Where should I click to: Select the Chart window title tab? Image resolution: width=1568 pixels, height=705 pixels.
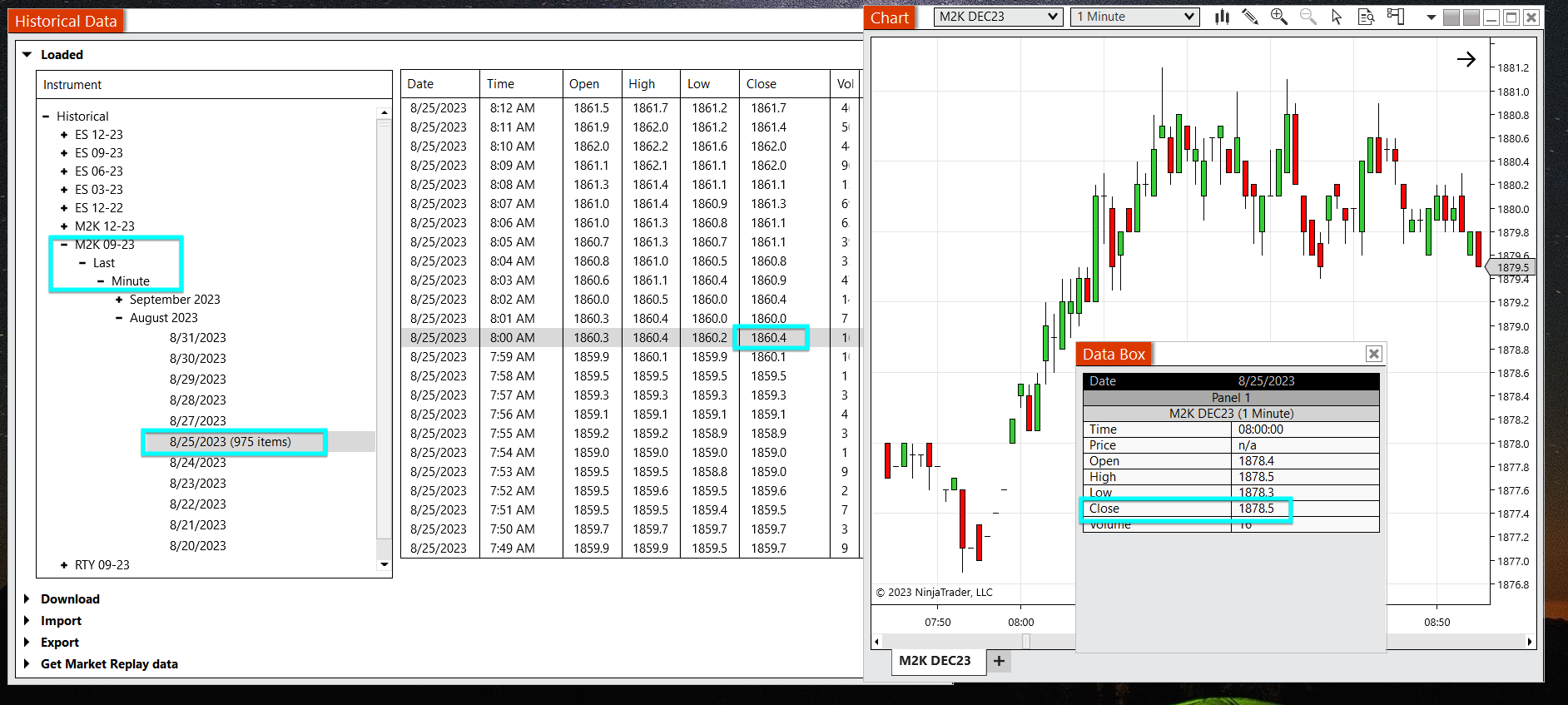click(x=889, y=17)
